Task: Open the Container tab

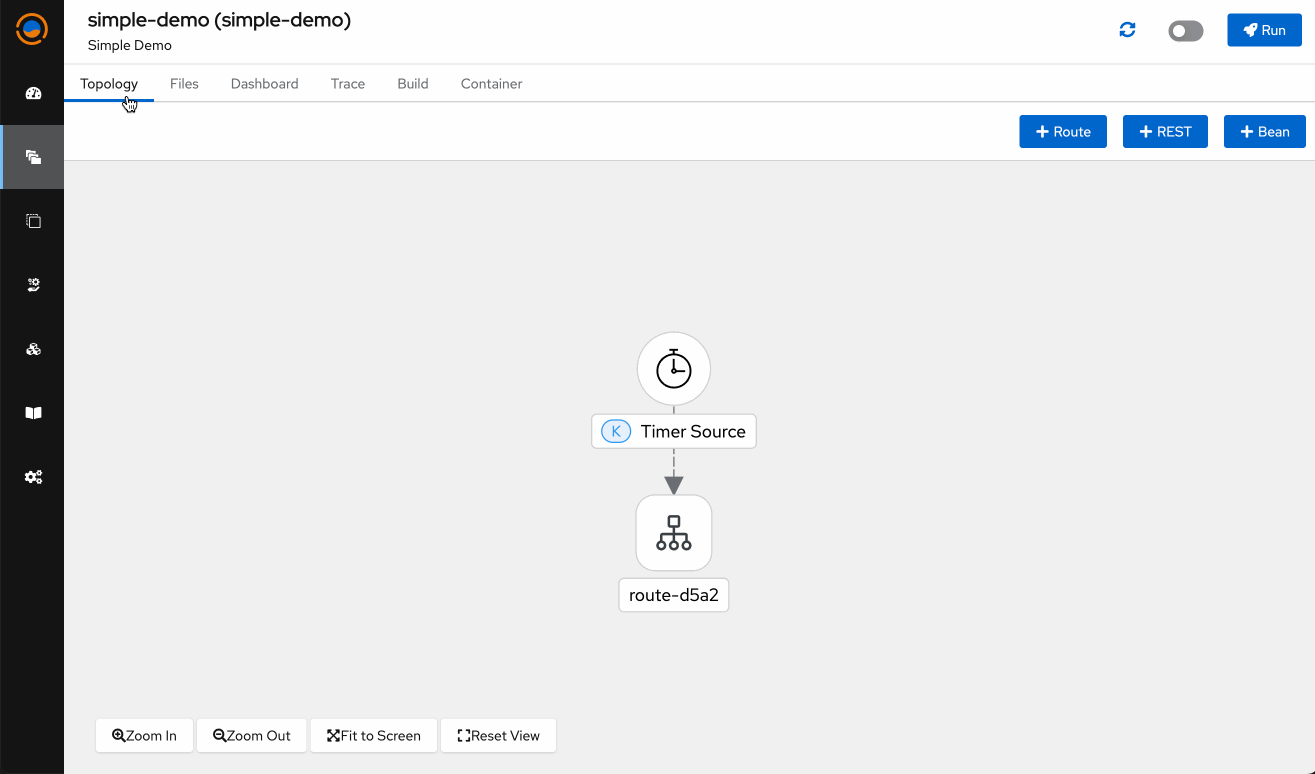Action: click(x=491, y=84)
